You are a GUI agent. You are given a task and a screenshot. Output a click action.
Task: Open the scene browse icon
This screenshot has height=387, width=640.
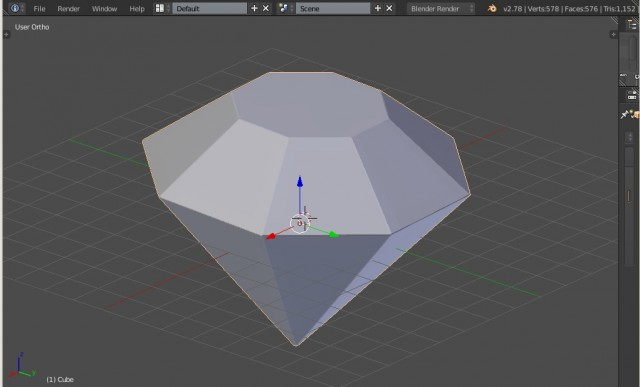point(286,8)
